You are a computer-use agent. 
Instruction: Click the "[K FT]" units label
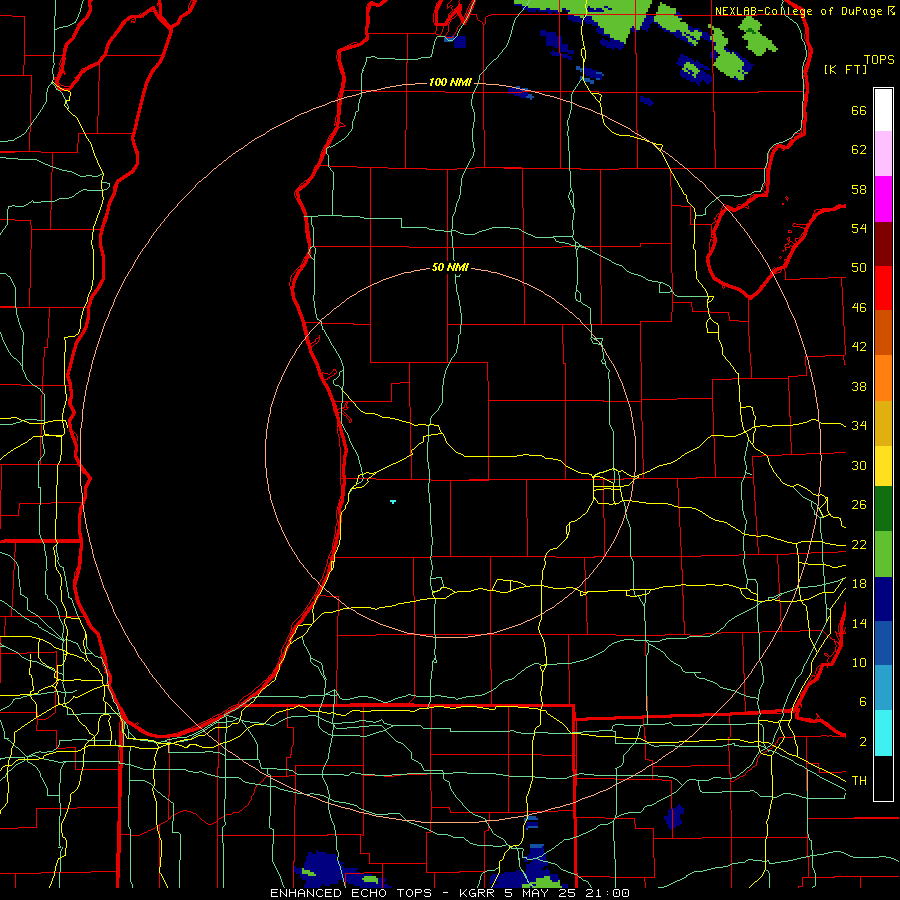[x=845, y=69]
